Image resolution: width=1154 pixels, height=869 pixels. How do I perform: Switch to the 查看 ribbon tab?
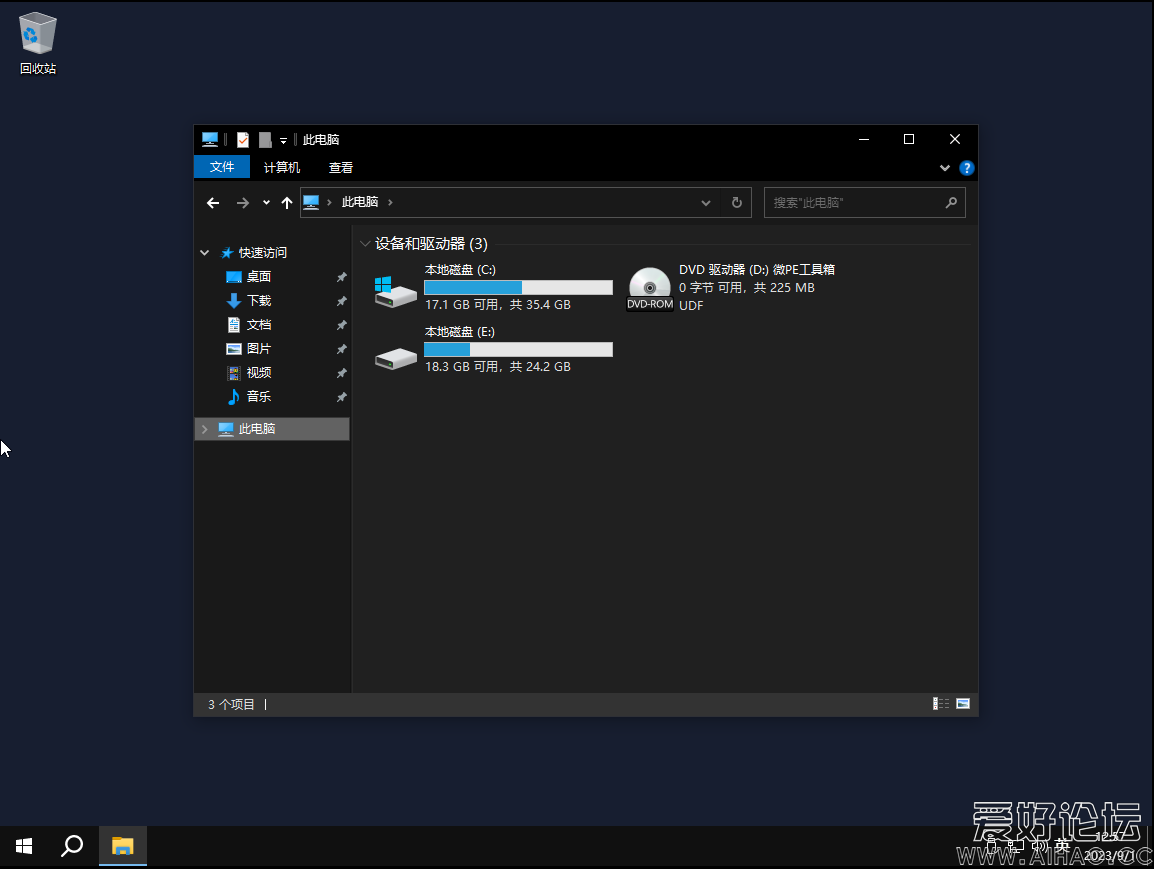click(340, 167)
